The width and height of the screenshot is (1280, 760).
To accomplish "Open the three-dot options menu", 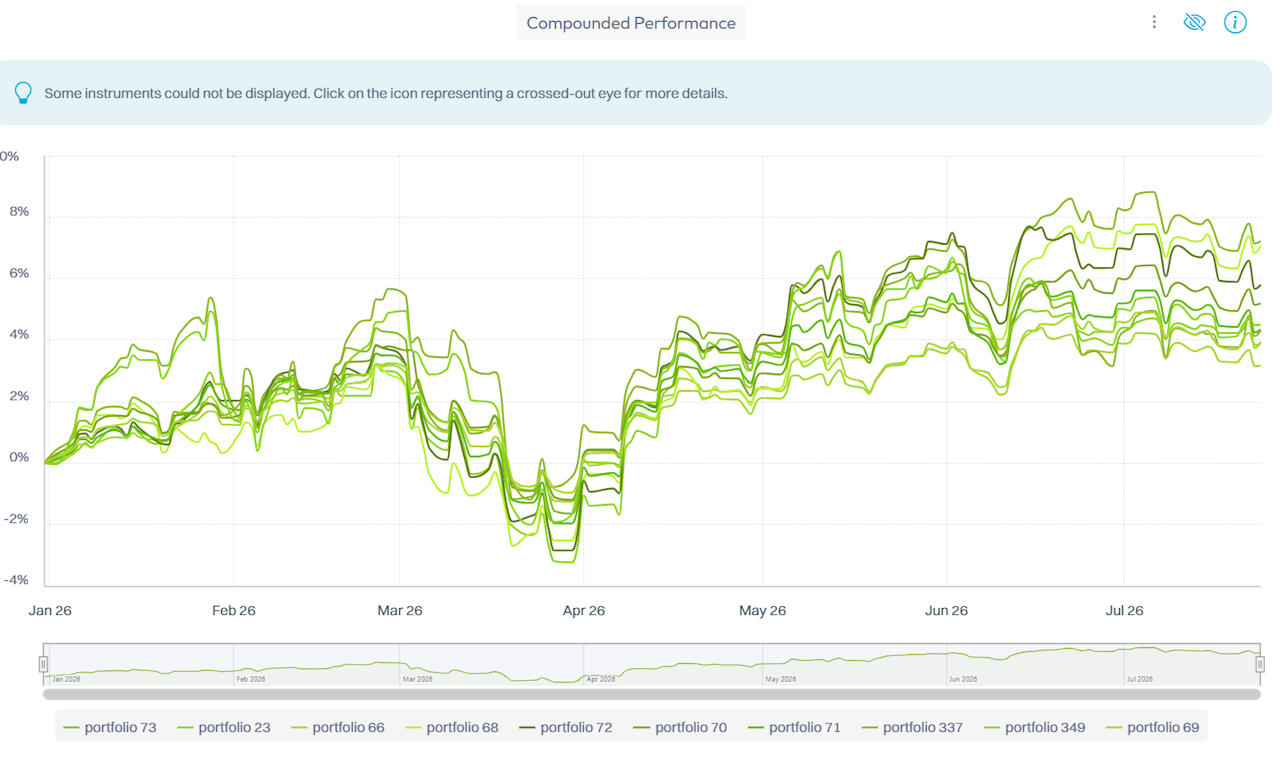I will coord(1154,22).
